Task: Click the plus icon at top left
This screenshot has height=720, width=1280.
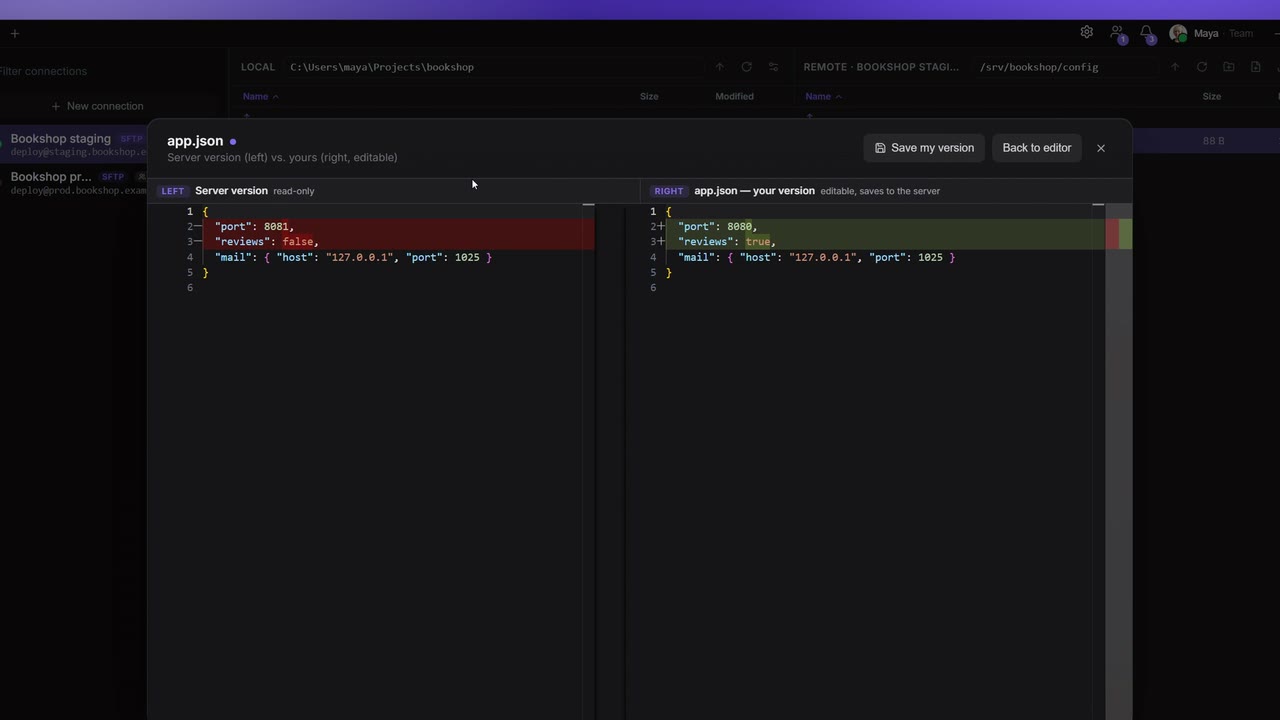Action: (14, 33)
